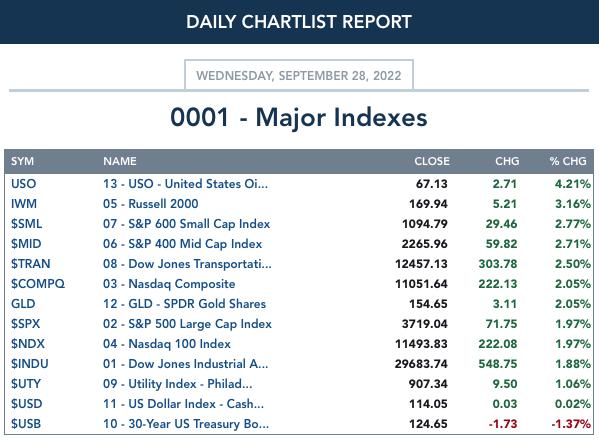Select the $TRAN ticker link
This screenshot has width=599, height=441.
click(31, 264)
